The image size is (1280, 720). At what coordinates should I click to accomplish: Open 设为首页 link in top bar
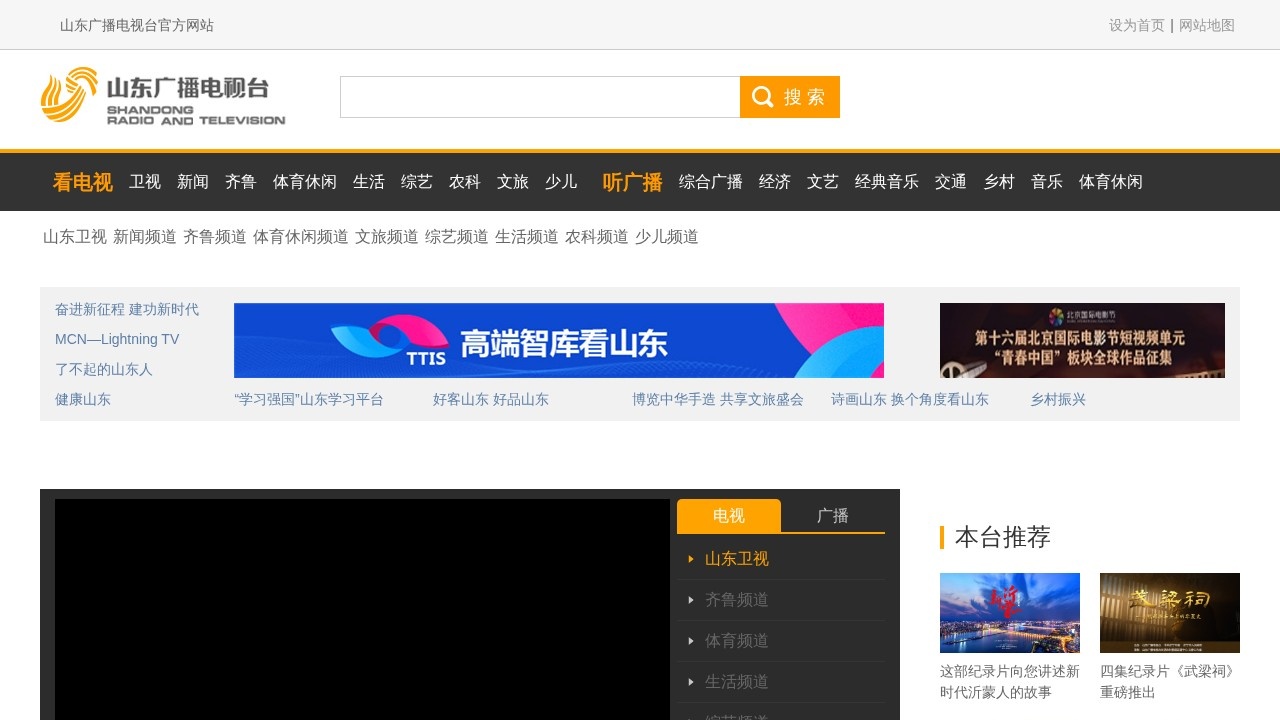pyautogui.click(x=1137, y=25)
